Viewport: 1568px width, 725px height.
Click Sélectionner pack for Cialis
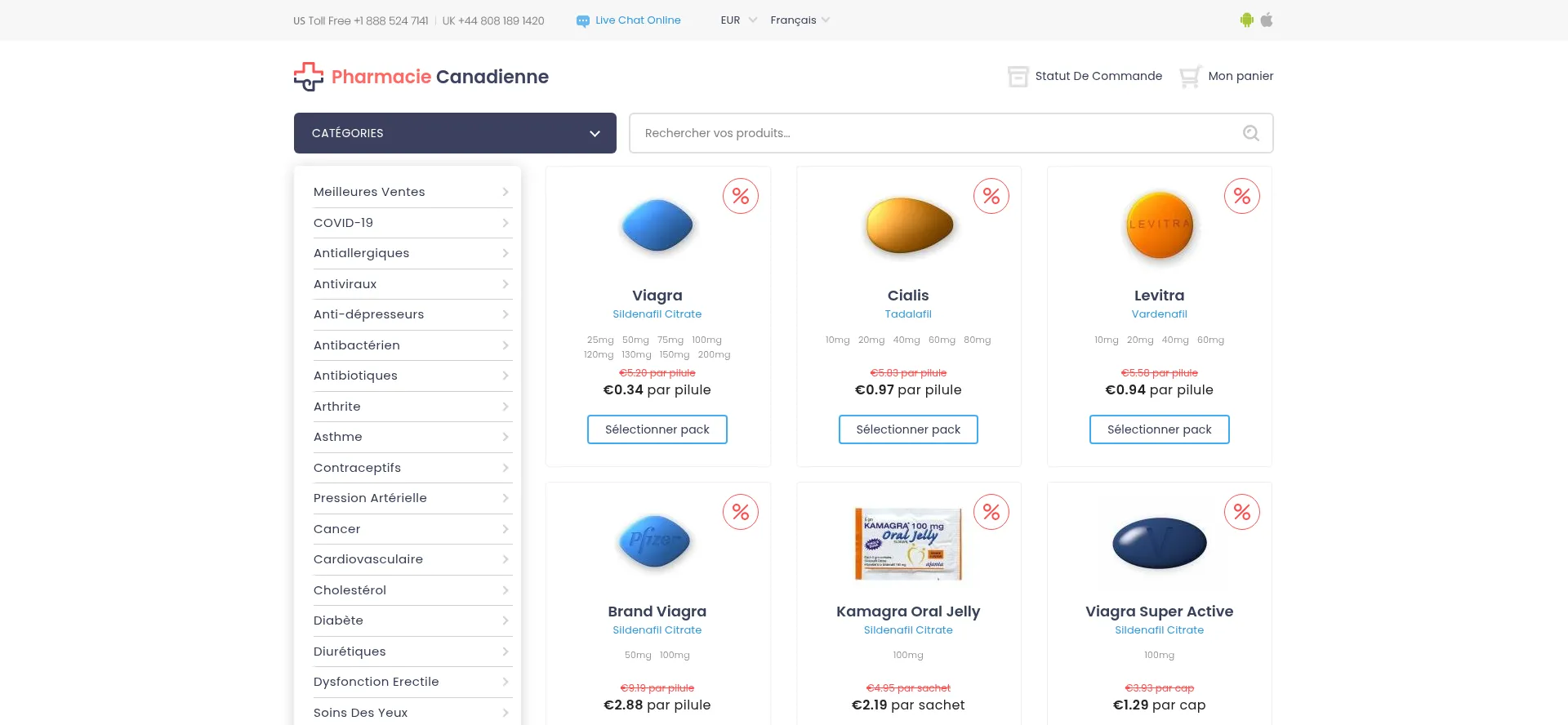[908, 429]
